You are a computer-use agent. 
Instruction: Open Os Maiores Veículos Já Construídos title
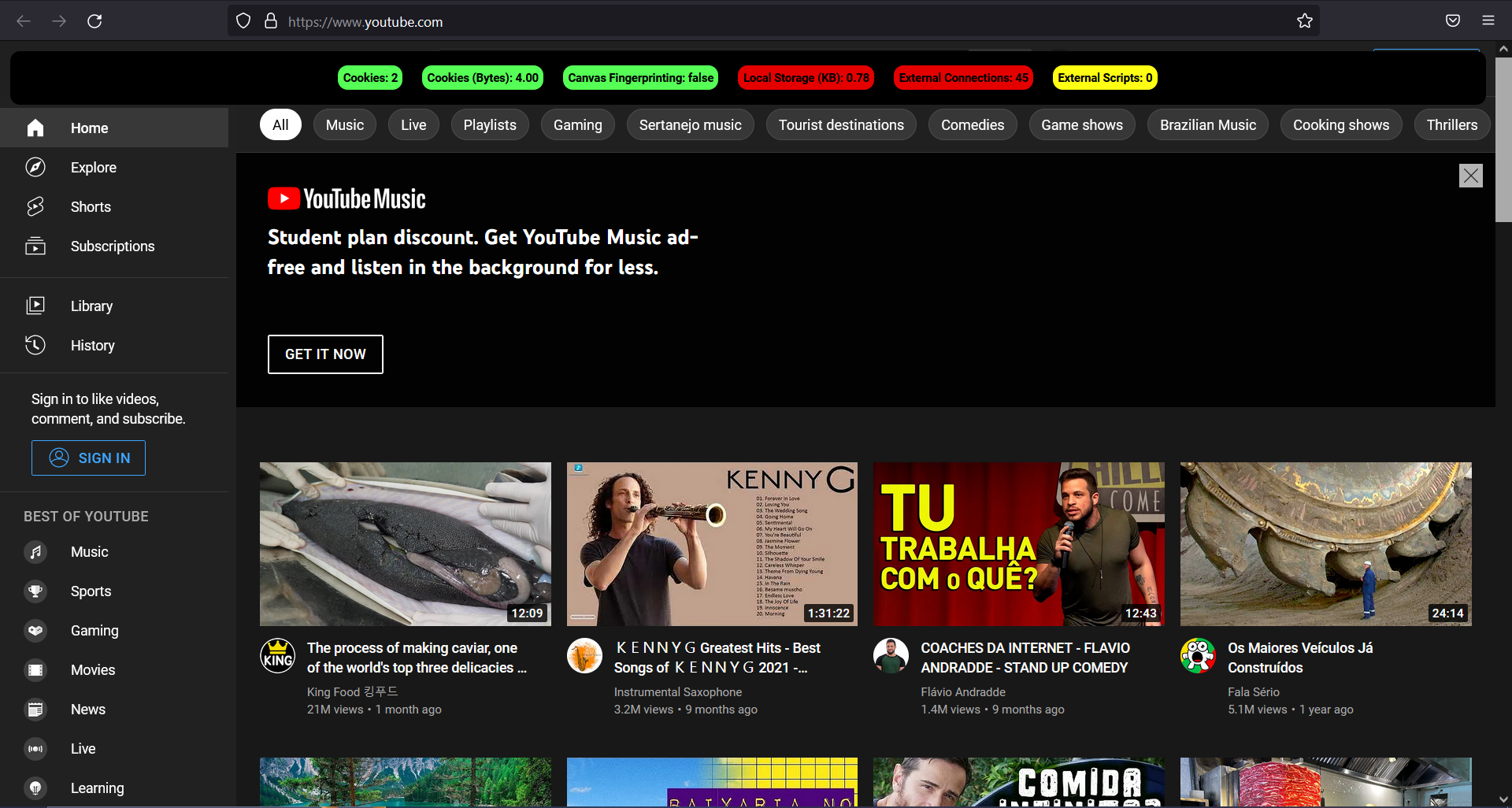[x=1300, y=658]
